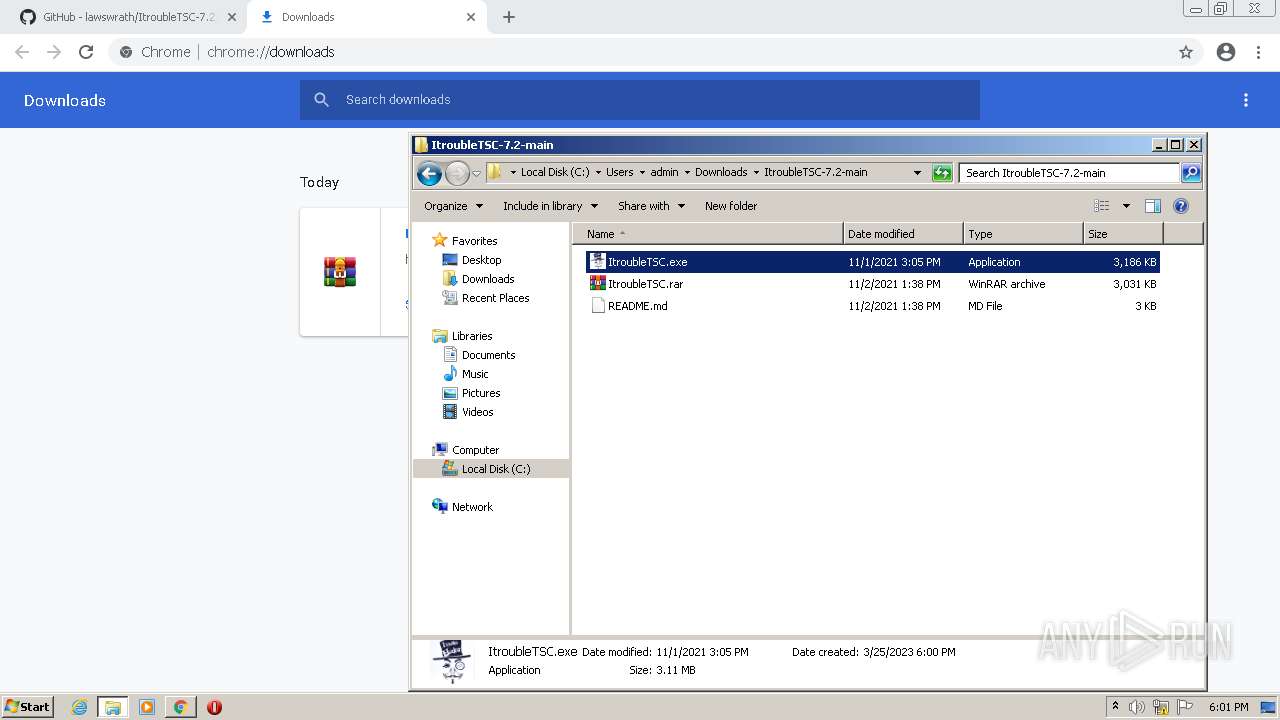Click the ItroubleTSC.exe file icon
Screen dimensions: 1280x720
pyautogui.click(x=598, y=262)
